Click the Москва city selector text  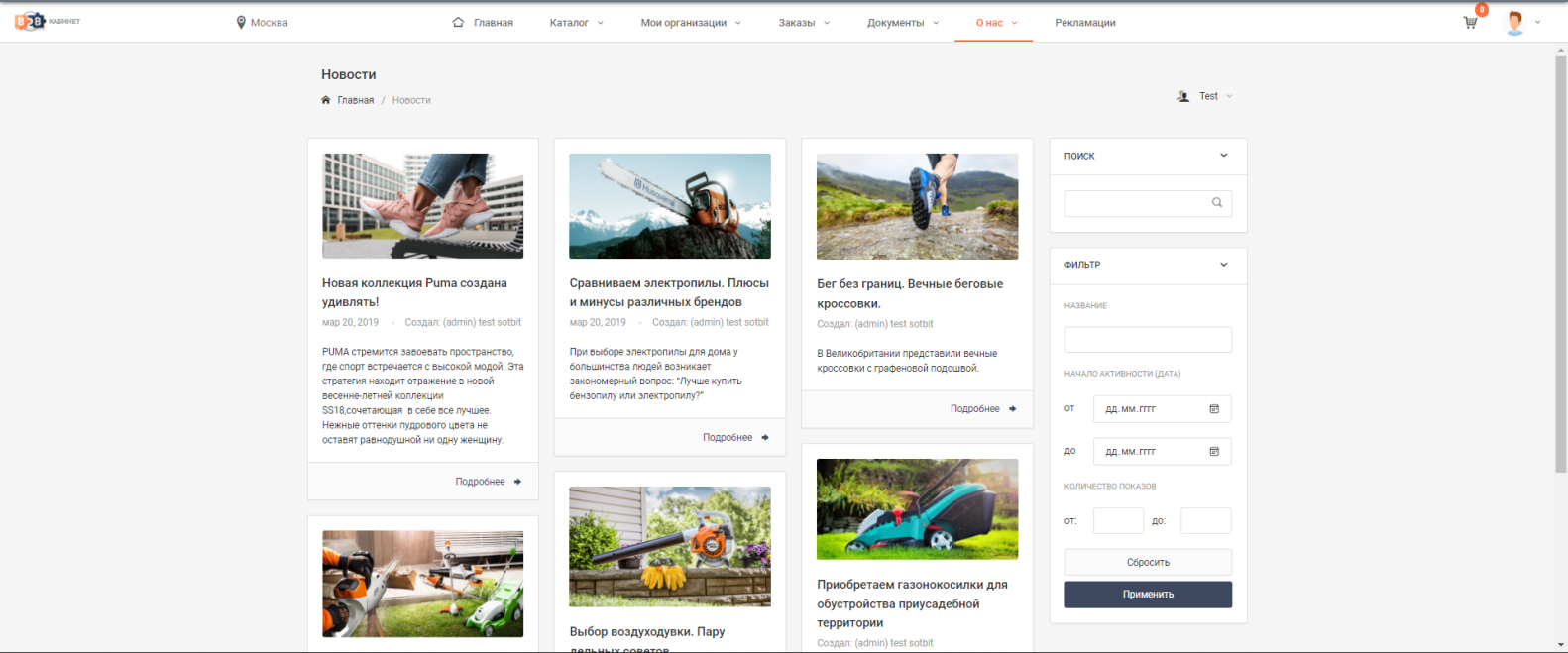point(270,23)
